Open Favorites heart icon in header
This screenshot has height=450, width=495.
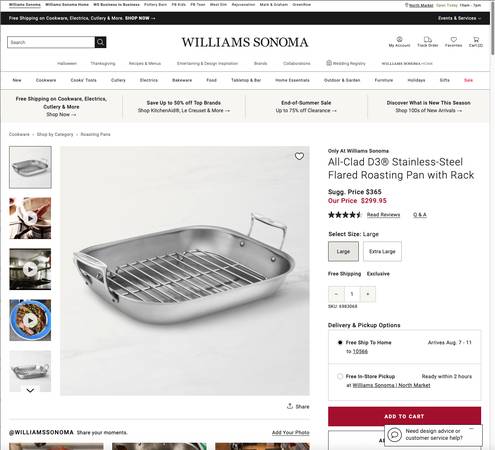(x=454, y=39)
